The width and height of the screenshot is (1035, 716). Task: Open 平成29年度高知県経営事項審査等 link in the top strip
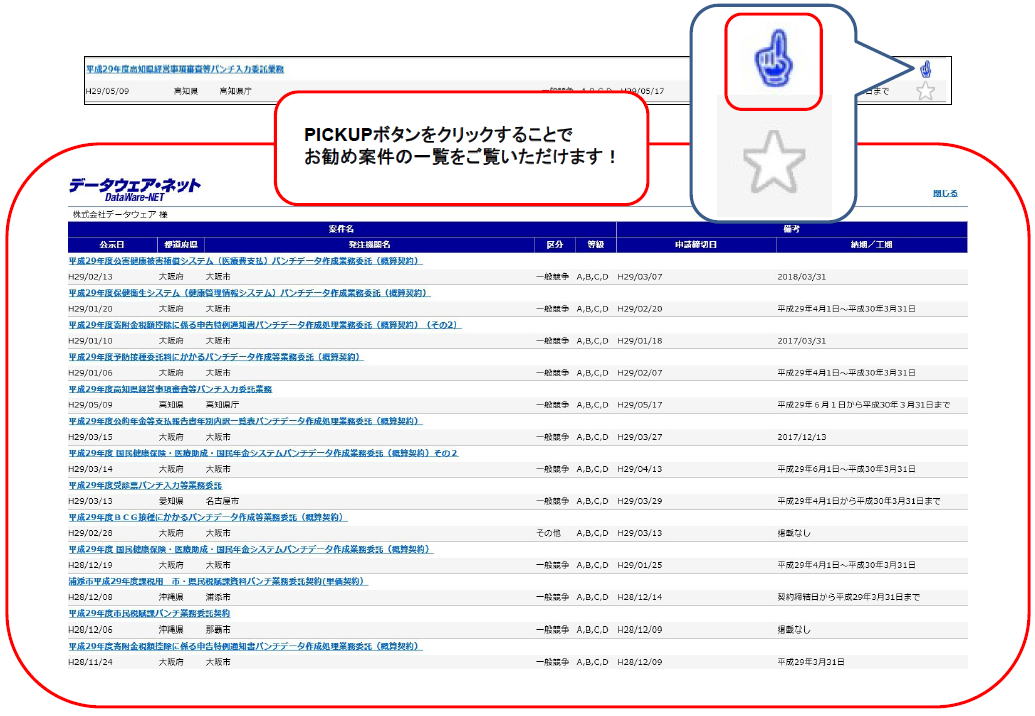[185, 69]
